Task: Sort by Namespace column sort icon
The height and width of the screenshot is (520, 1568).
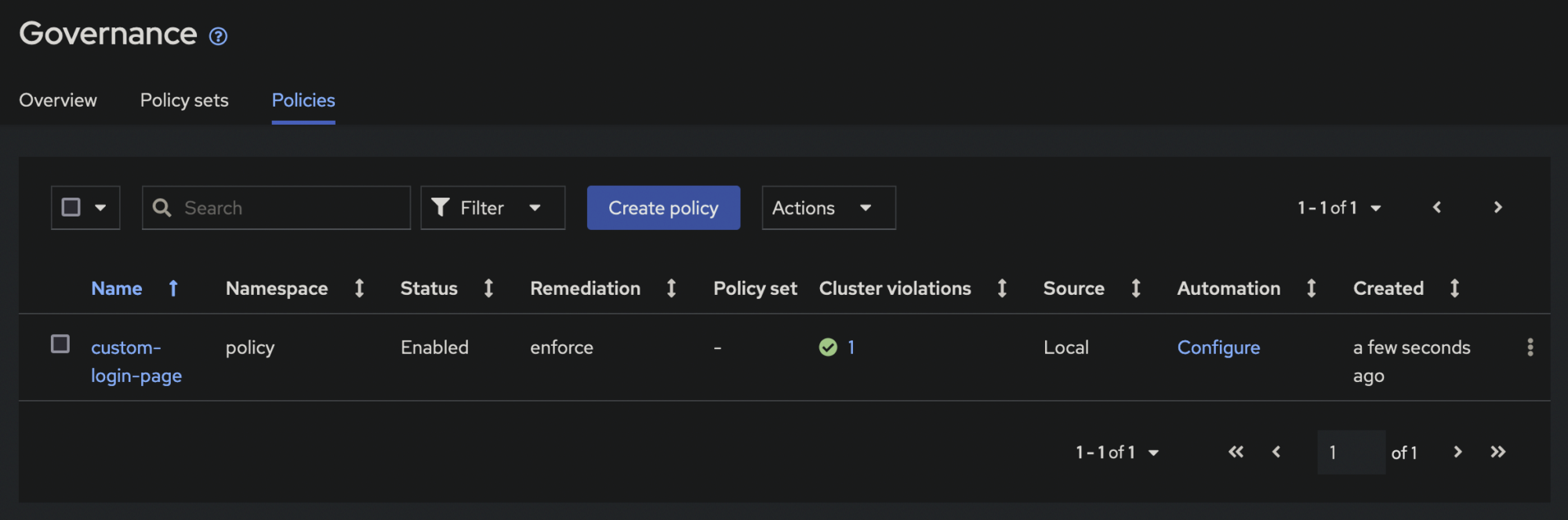Action: point(359,289)
